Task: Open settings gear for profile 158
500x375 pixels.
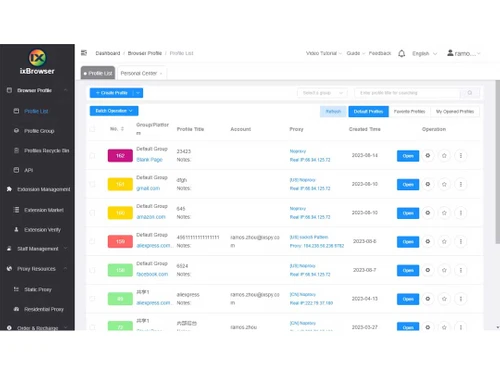Action: point(428,270)
